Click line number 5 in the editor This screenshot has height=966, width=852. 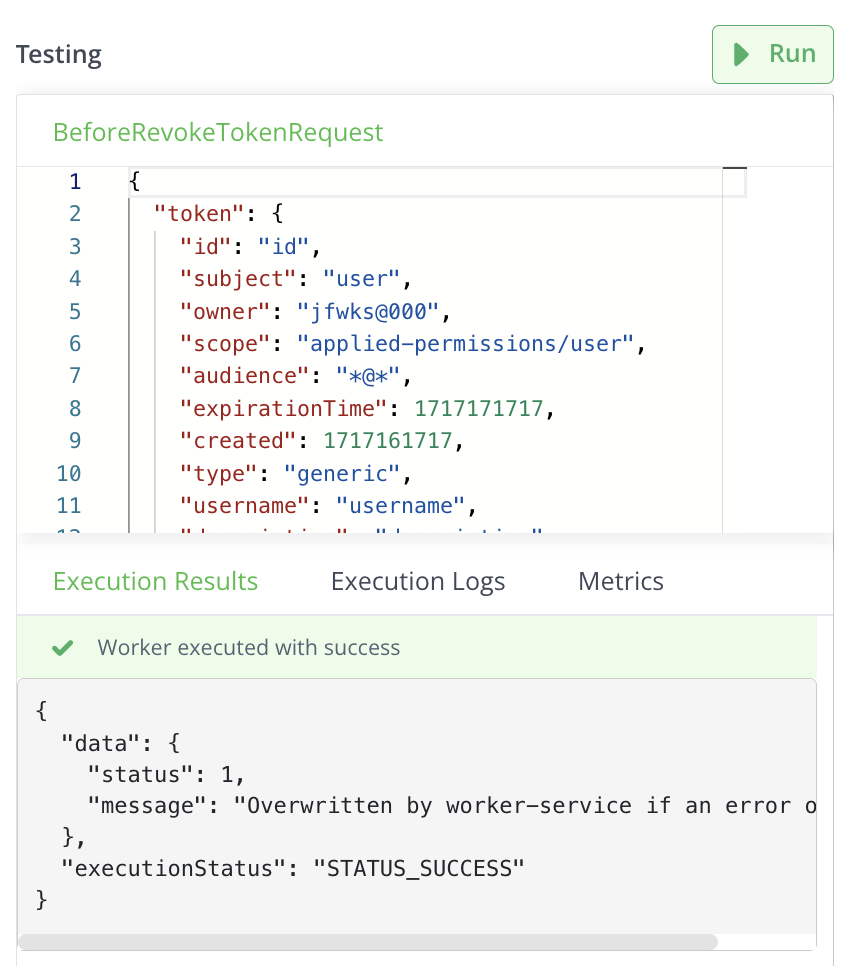(74, 311)
